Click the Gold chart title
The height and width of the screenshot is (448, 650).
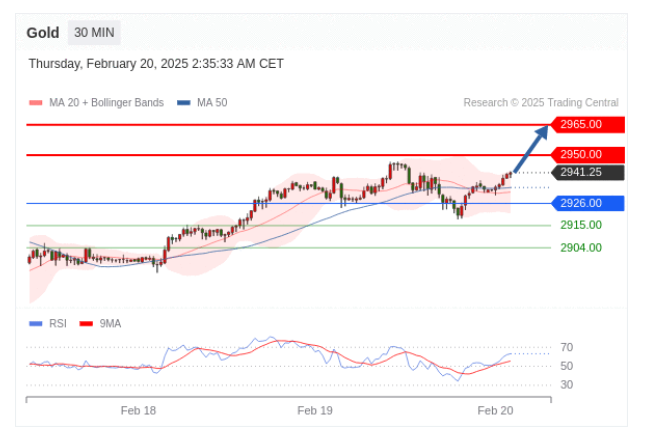[43, 33]
